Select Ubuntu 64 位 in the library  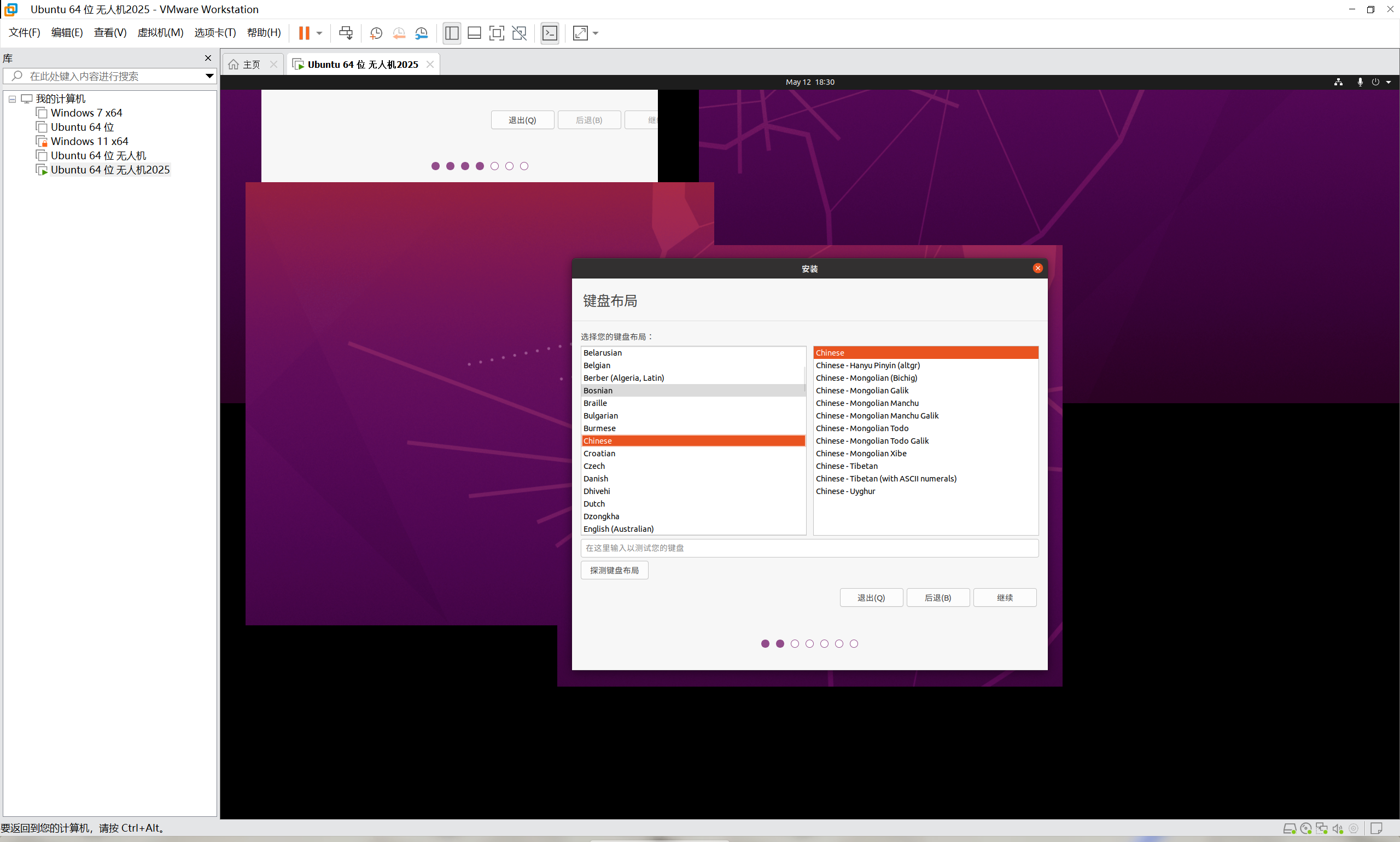pyautogui.click(x=82, y=127)
